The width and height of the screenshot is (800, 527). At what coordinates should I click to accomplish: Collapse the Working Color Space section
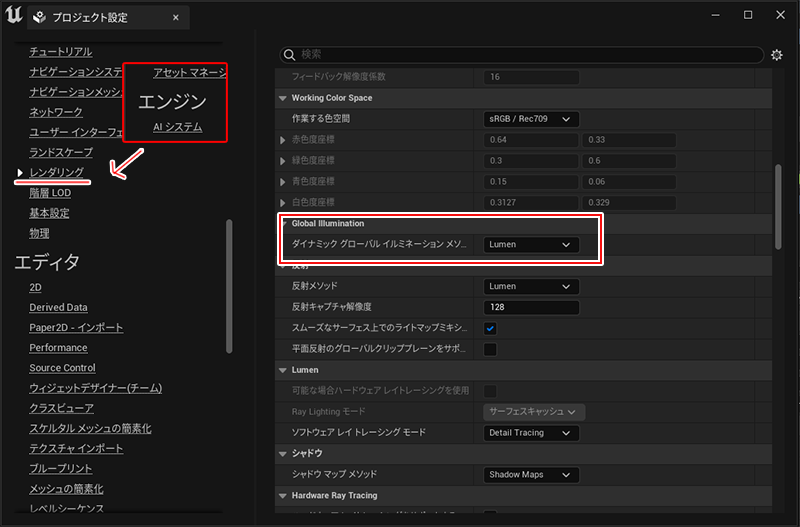pyautogui.click(x=282, y=98)
